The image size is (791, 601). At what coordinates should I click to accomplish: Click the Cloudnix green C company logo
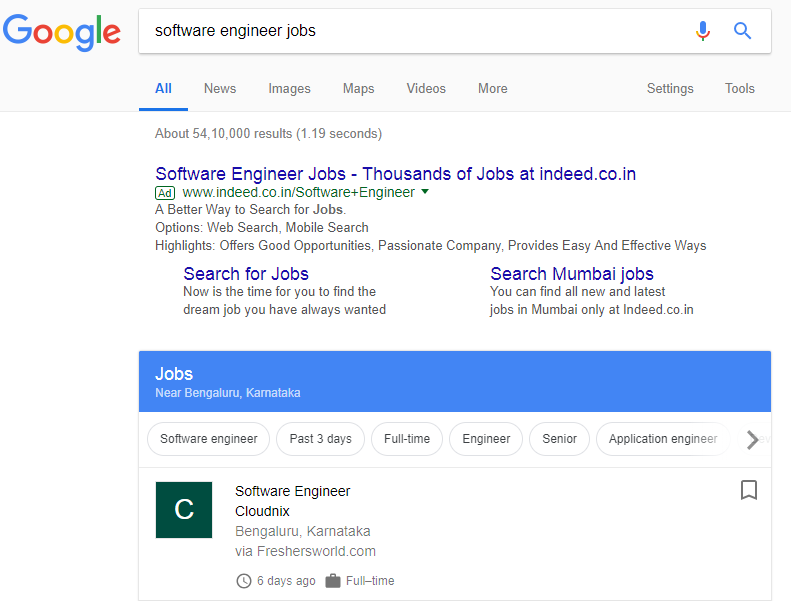click(184, 510)
